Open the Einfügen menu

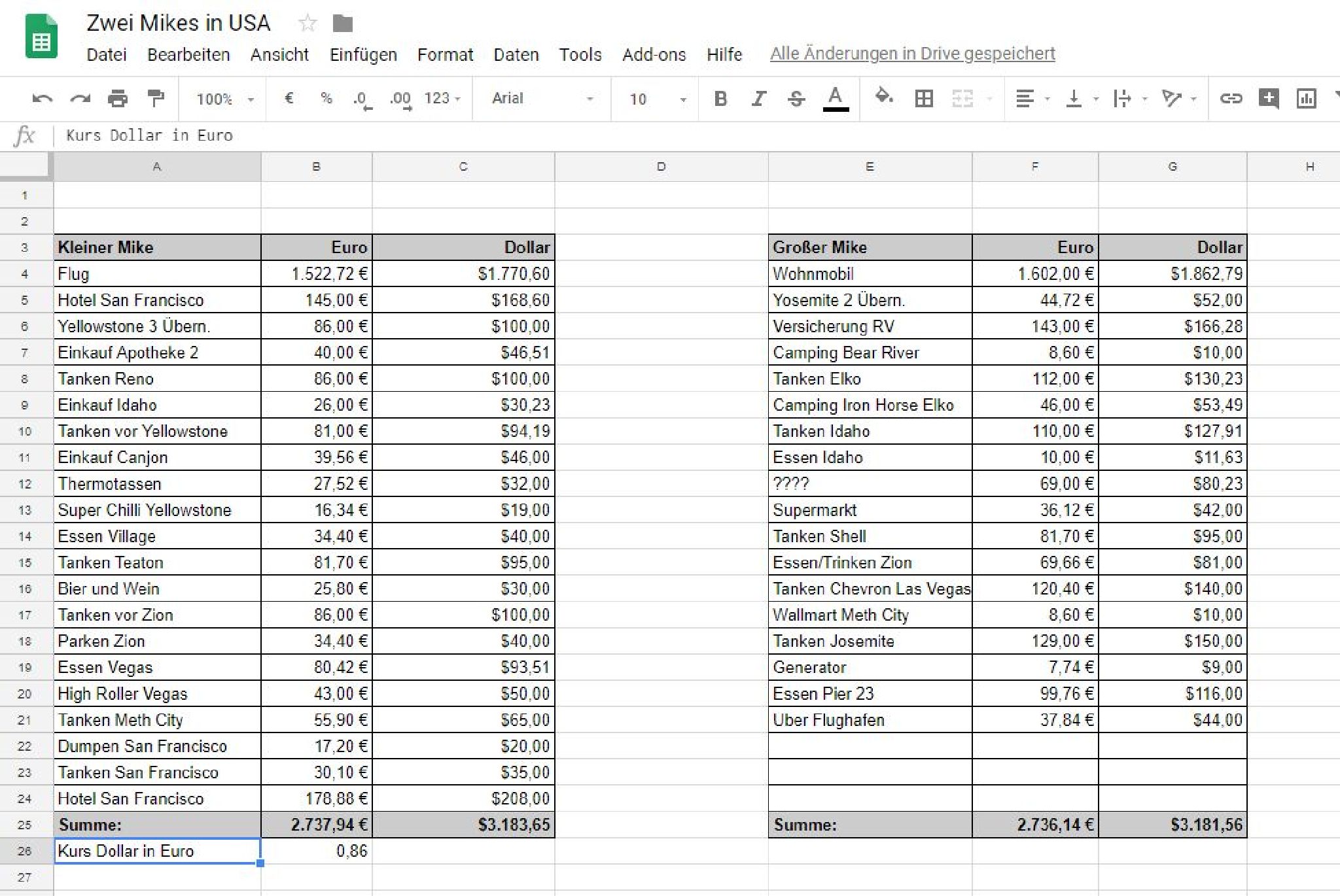(x=363, y=54)
